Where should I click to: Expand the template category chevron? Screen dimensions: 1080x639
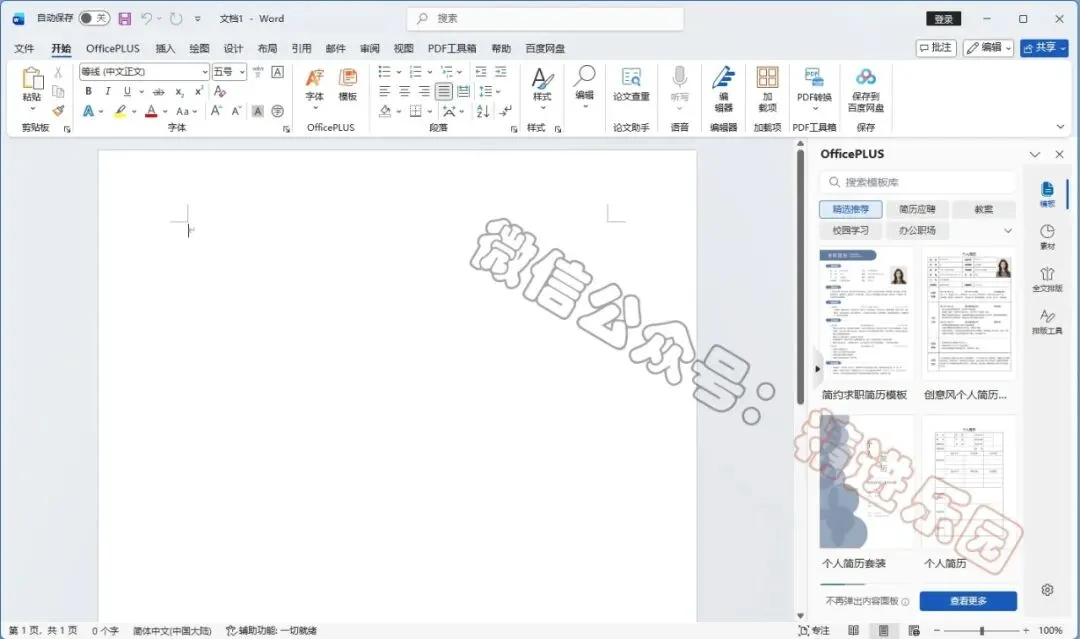[x=1008, y=231]
